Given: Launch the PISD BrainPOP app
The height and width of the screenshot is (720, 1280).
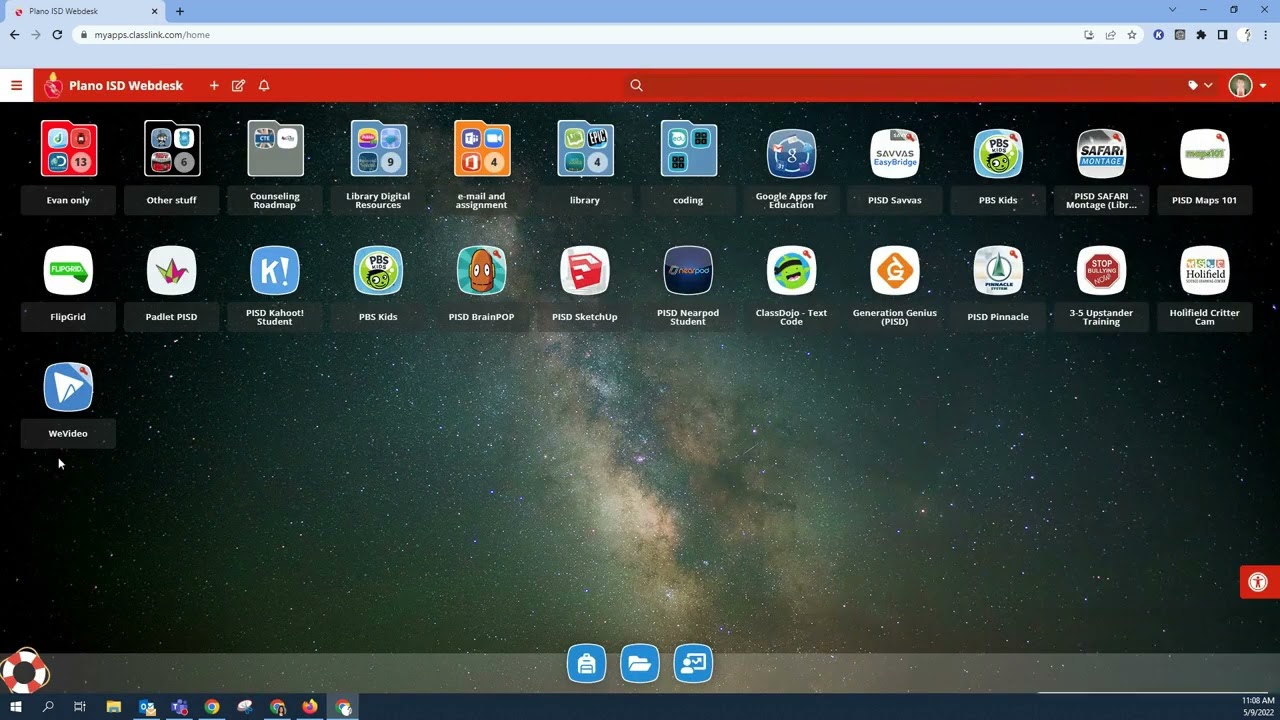Looking at the screenshot, I should tap(482, 271).
